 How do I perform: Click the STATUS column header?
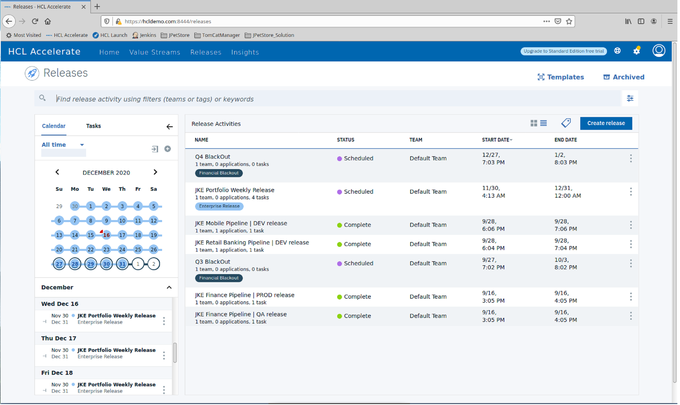pos(346,140)
